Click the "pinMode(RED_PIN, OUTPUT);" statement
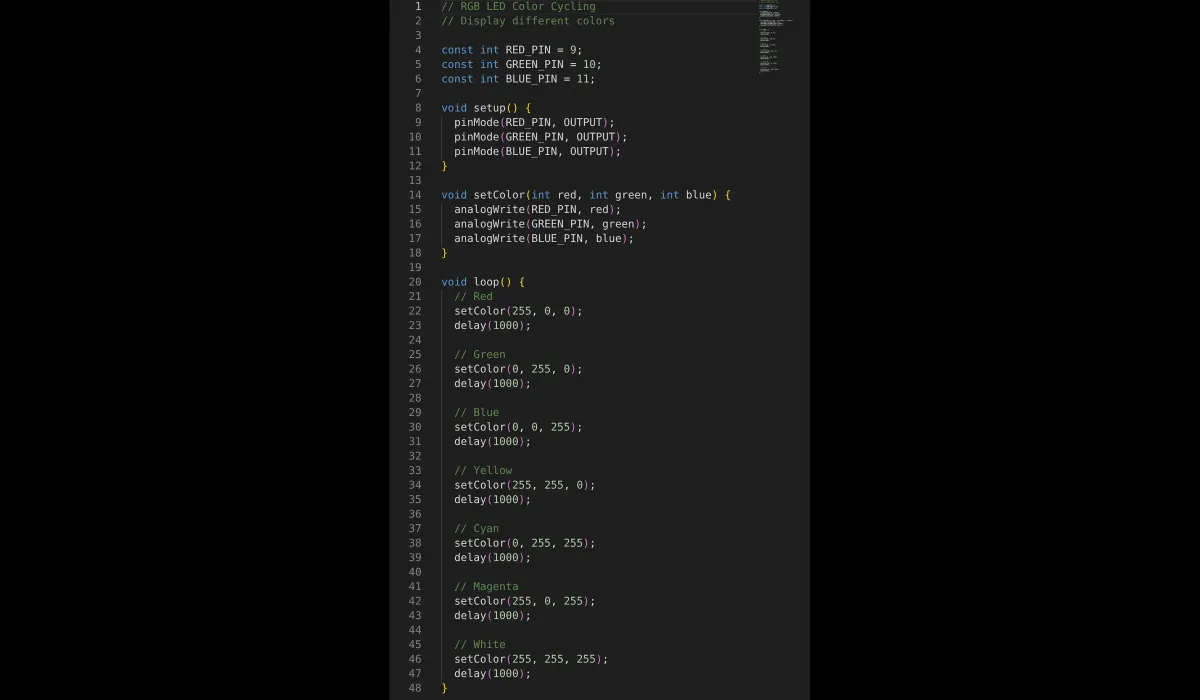 tap(534, 122)
